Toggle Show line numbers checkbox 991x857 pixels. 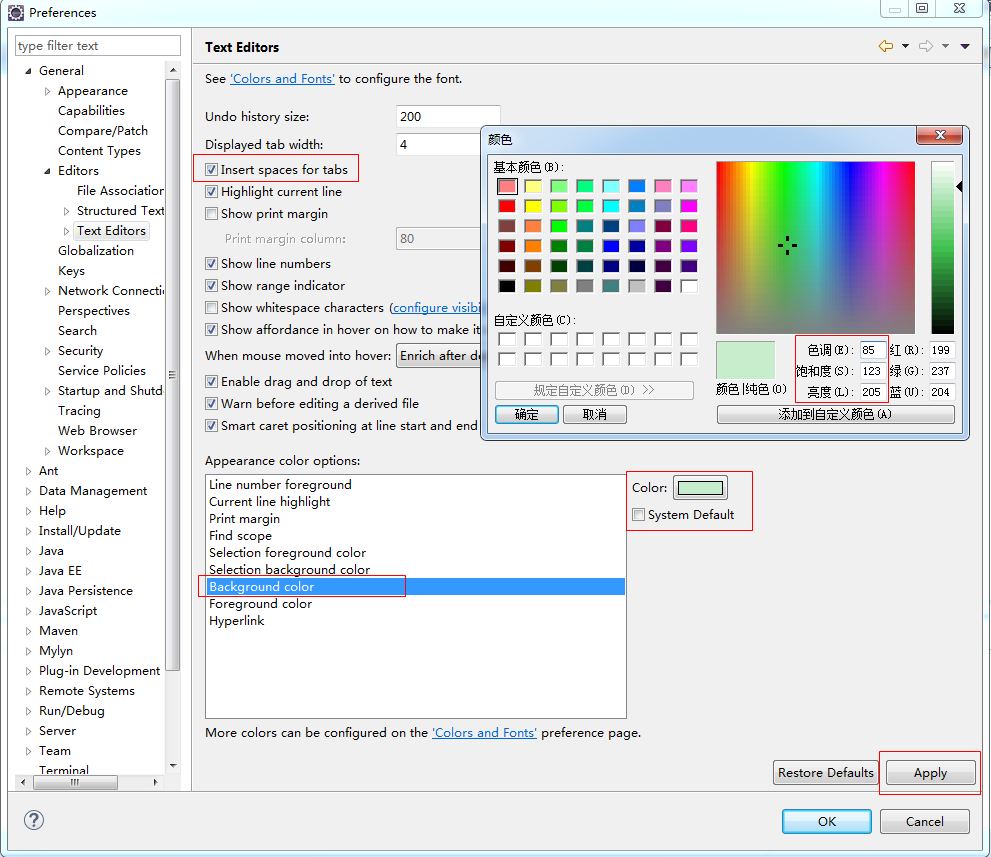[x=212, y=264]
